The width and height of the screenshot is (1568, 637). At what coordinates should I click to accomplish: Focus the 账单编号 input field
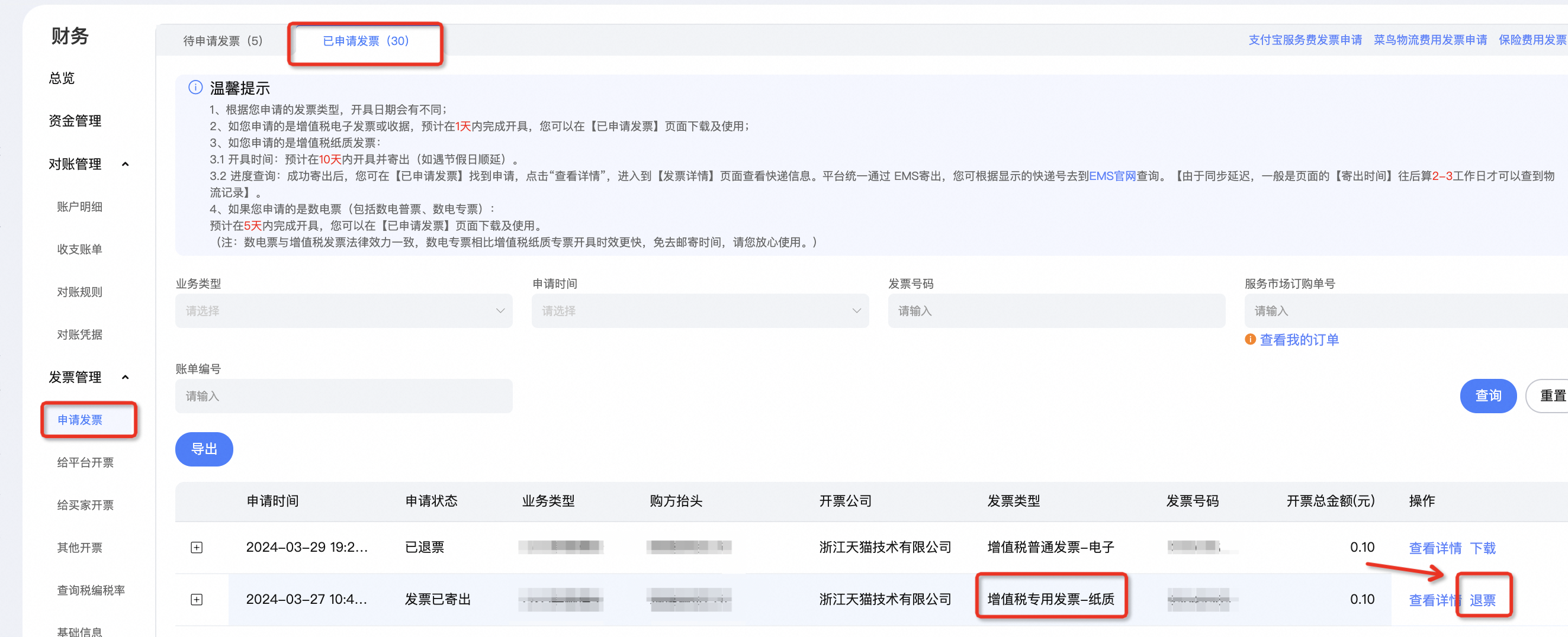(344, 396)
